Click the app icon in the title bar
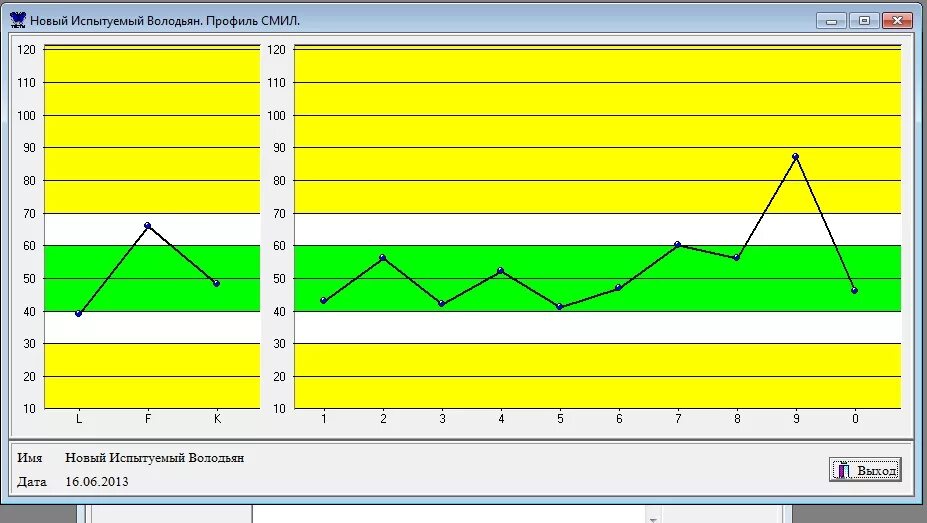The image size is (927, 523). (x=18, y=20)
